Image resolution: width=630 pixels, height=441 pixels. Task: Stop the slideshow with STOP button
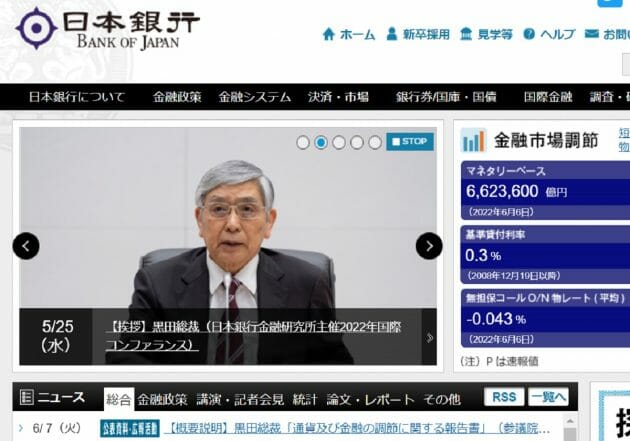tap(410, 142)
